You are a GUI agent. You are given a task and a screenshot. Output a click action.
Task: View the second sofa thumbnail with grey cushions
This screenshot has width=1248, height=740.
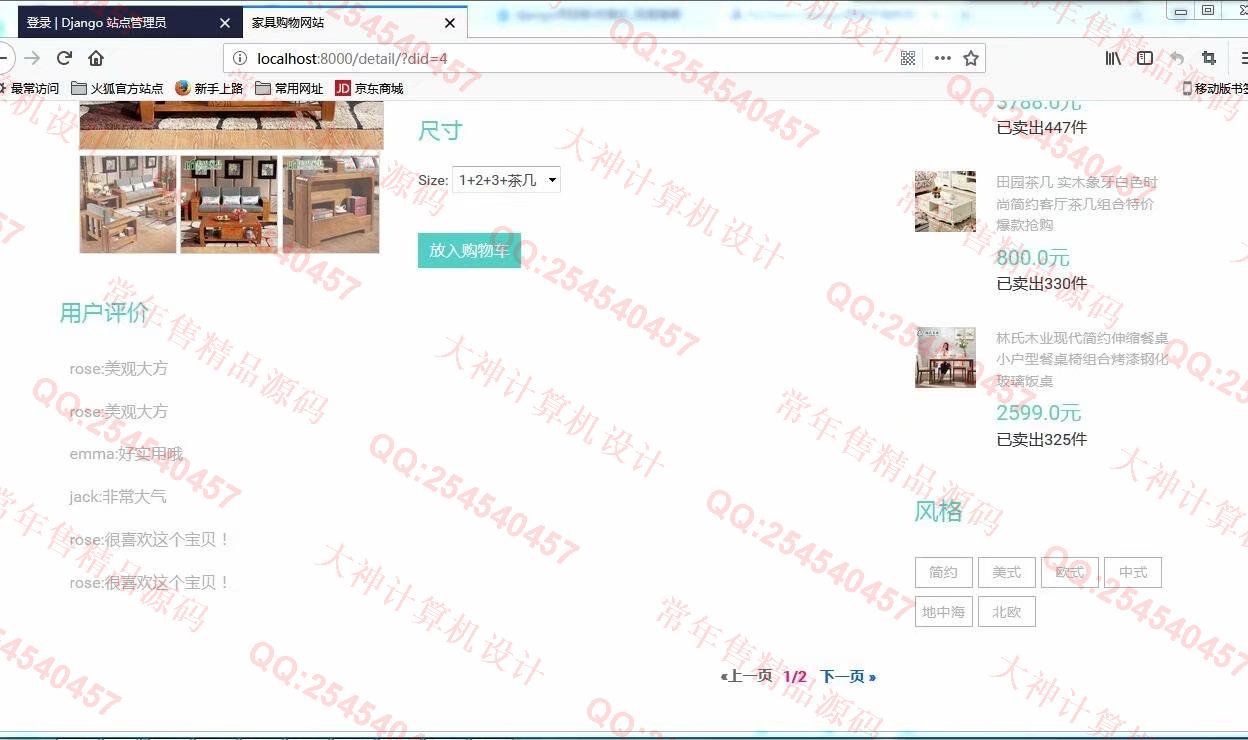[x=229, y=204]
